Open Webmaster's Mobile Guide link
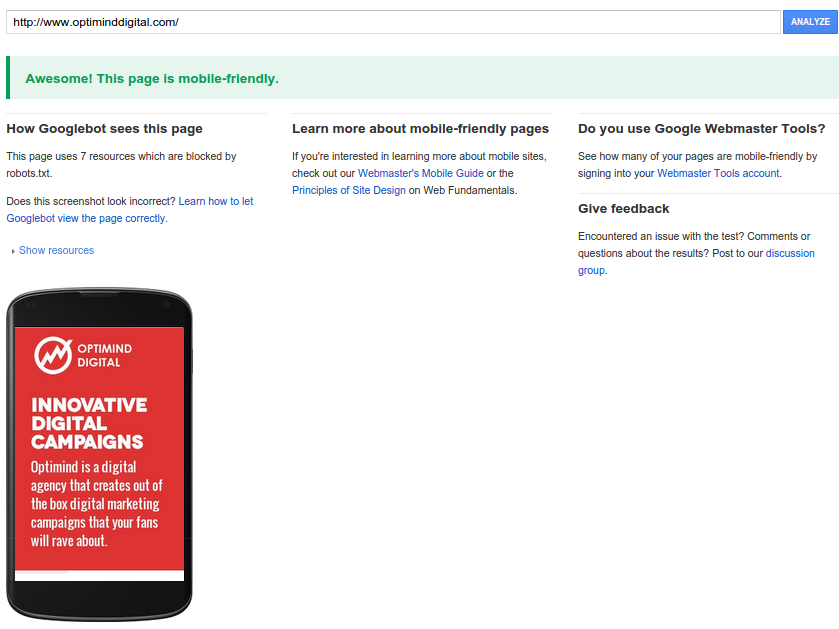 421,173
